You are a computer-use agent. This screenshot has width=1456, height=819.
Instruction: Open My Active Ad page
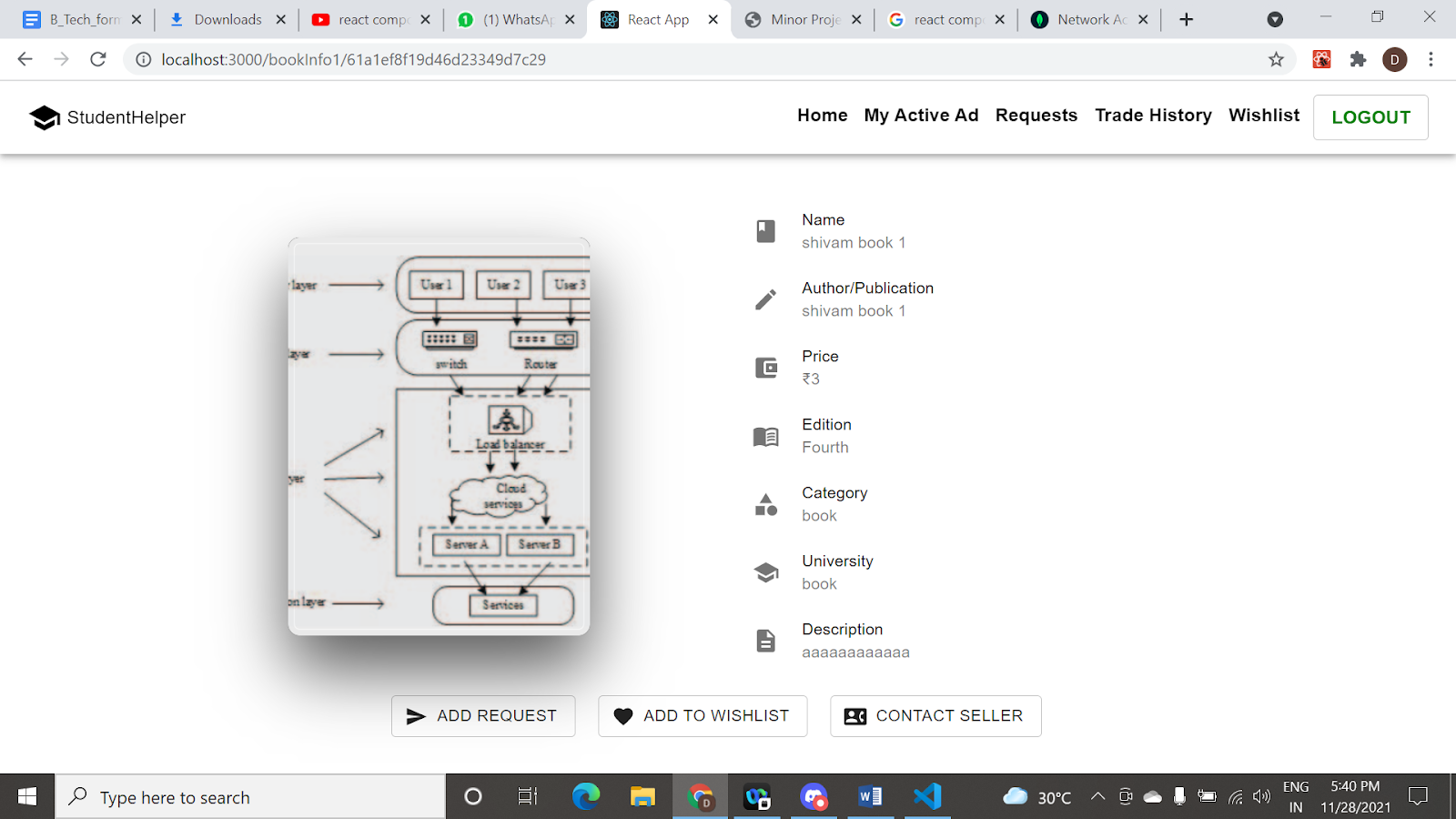click(921, 116)
